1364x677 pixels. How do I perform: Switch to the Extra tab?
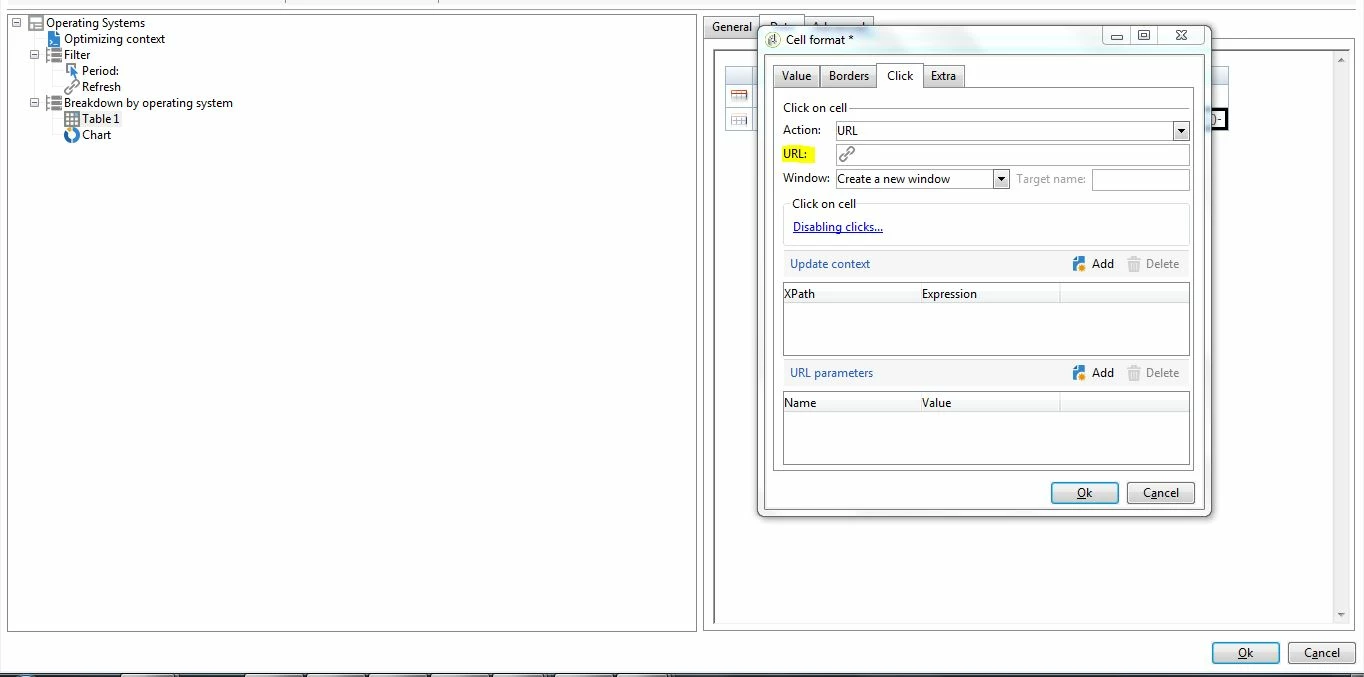[943, 76]
